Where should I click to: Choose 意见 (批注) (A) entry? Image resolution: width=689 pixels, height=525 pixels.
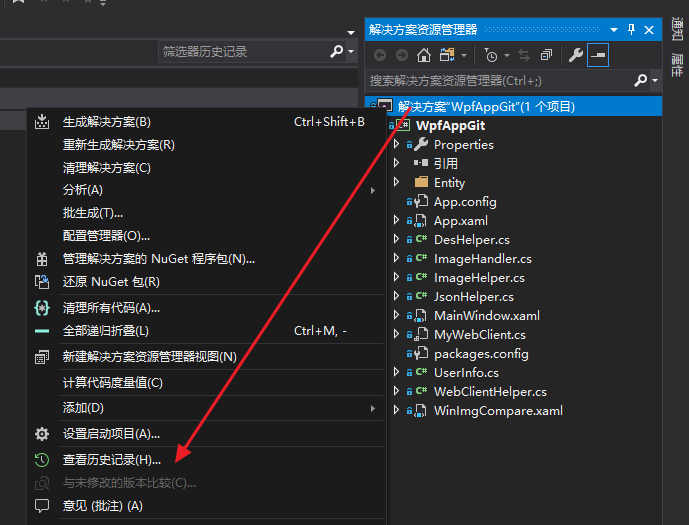205,506
